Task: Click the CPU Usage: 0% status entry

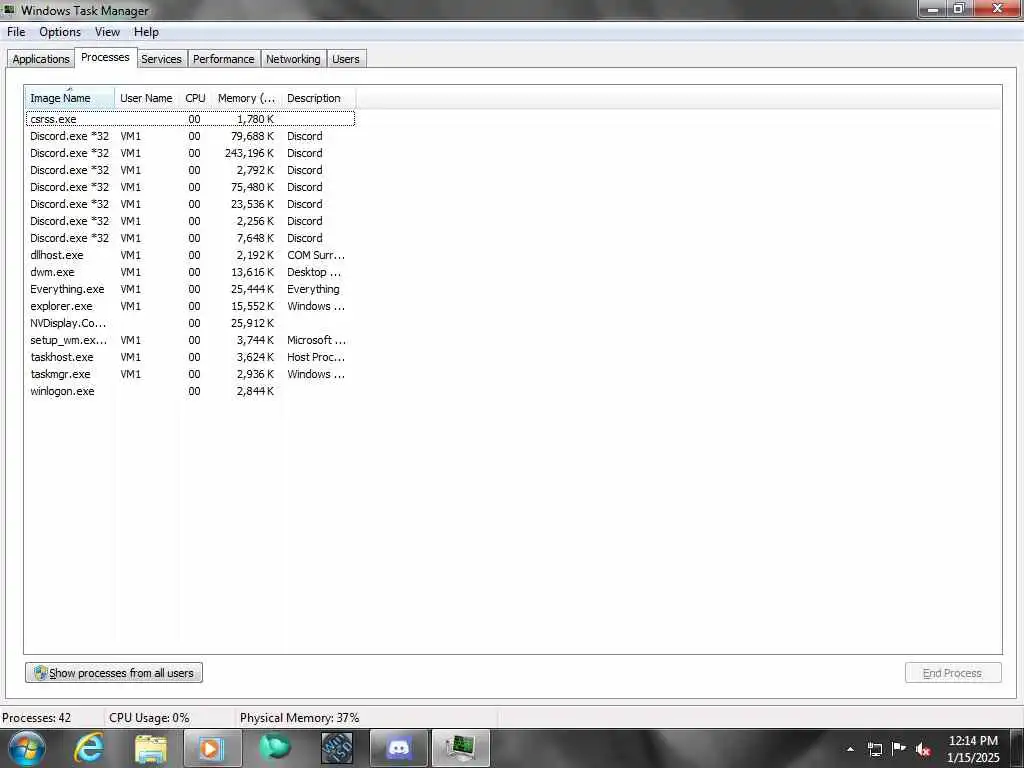Action: (x=149, y=718)
